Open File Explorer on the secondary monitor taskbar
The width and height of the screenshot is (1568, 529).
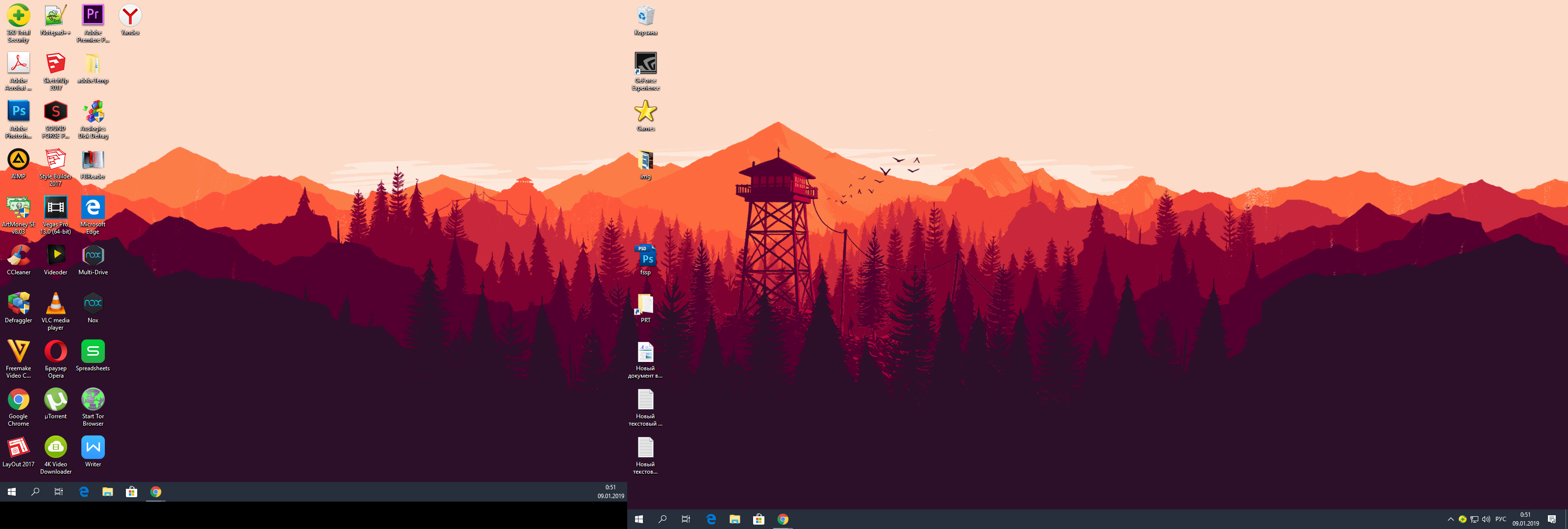coord(107,492)
